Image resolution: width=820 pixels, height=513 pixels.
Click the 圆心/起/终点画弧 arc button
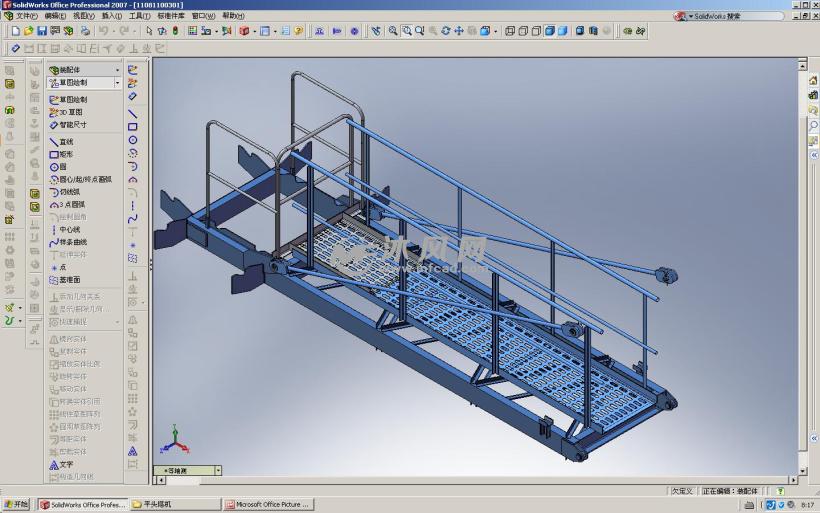point(81,179)
